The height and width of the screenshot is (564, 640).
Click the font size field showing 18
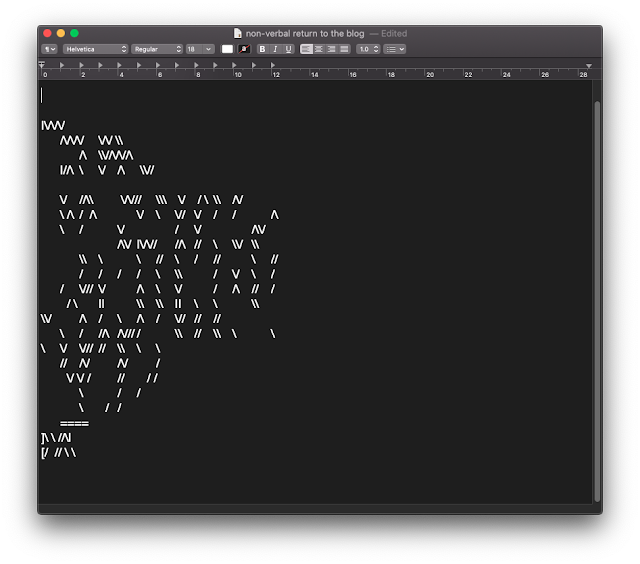click(x=194, y=49)
